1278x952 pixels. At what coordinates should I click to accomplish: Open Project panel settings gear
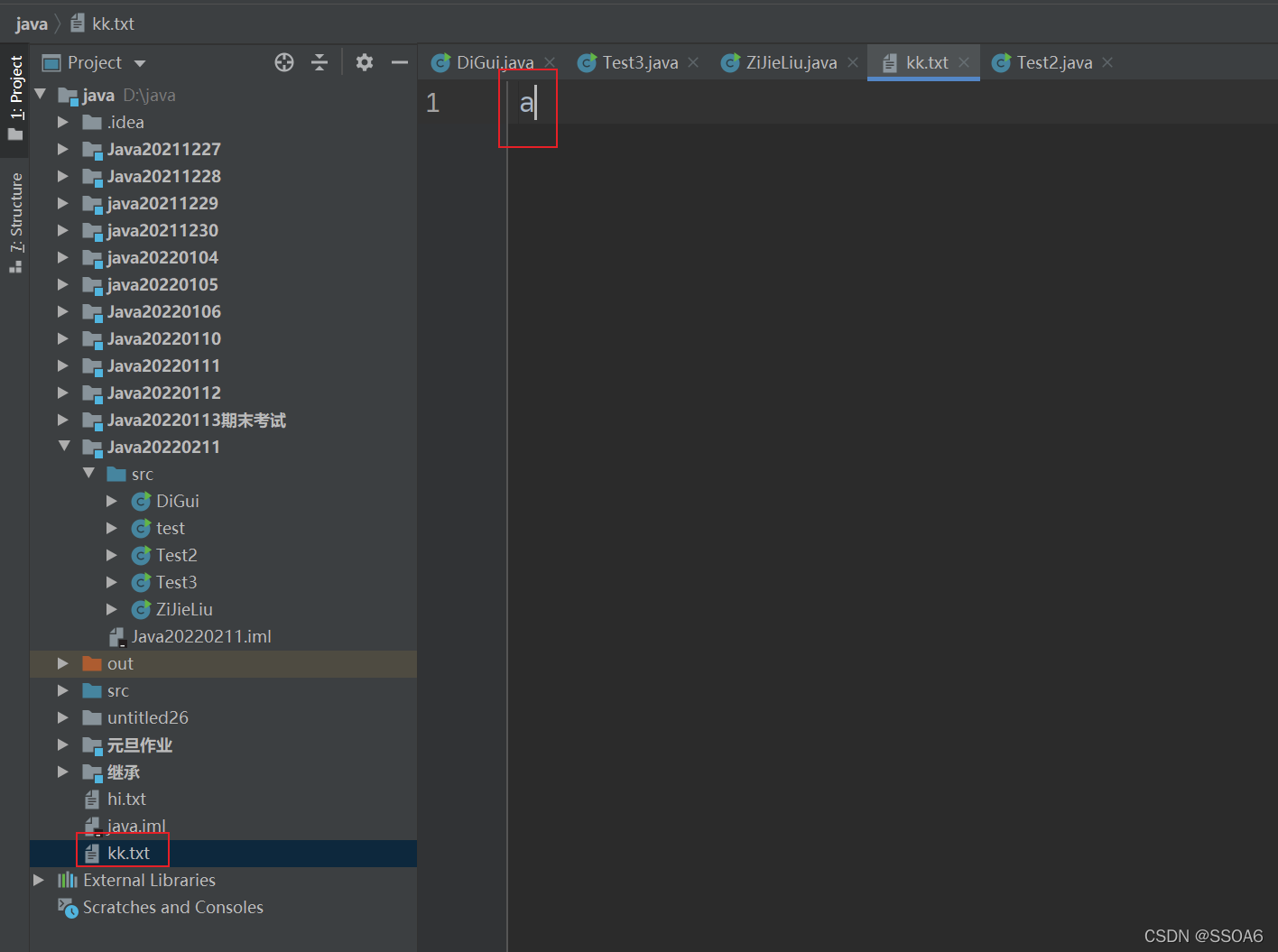click(x=365, y=62)
